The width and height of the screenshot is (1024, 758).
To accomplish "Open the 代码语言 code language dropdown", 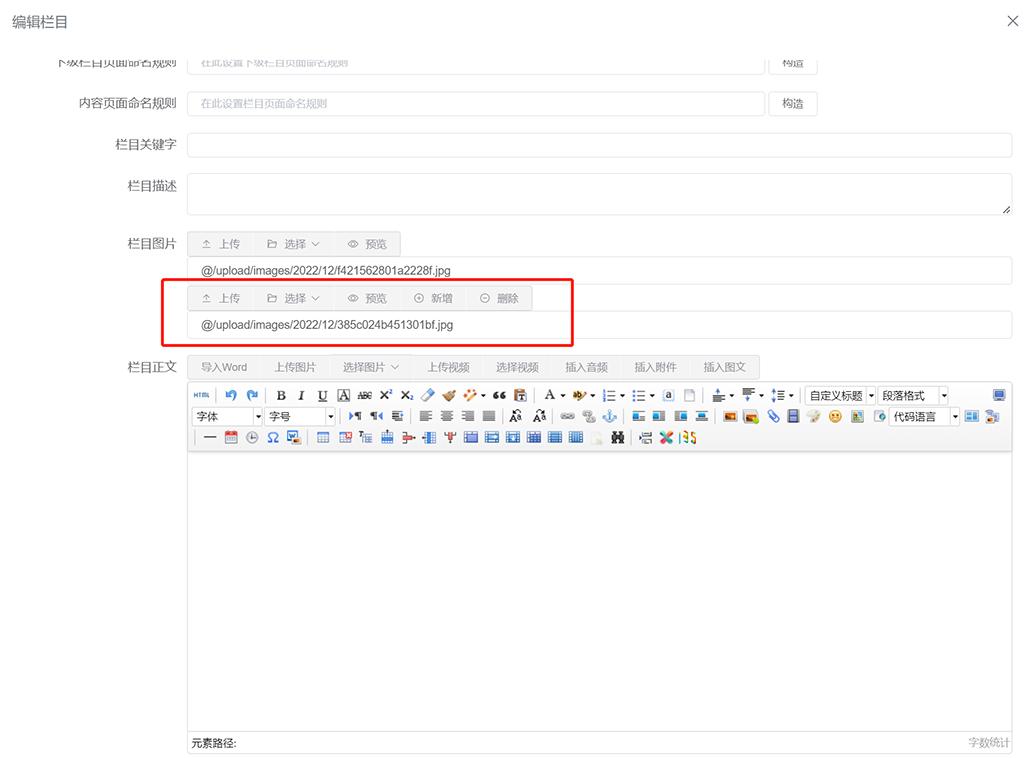I will [924, 416].
